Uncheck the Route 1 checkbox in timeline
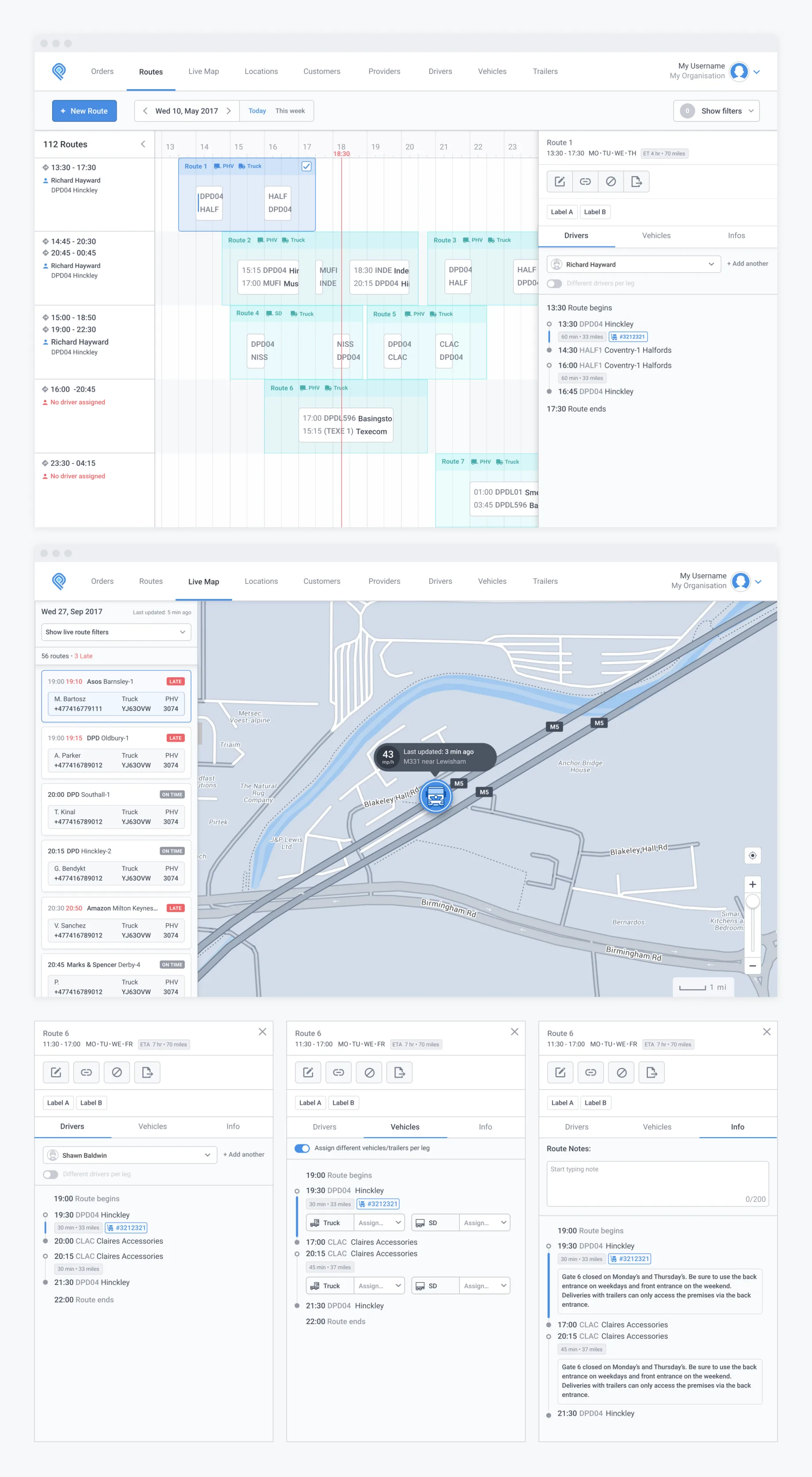 click(307, 166)
